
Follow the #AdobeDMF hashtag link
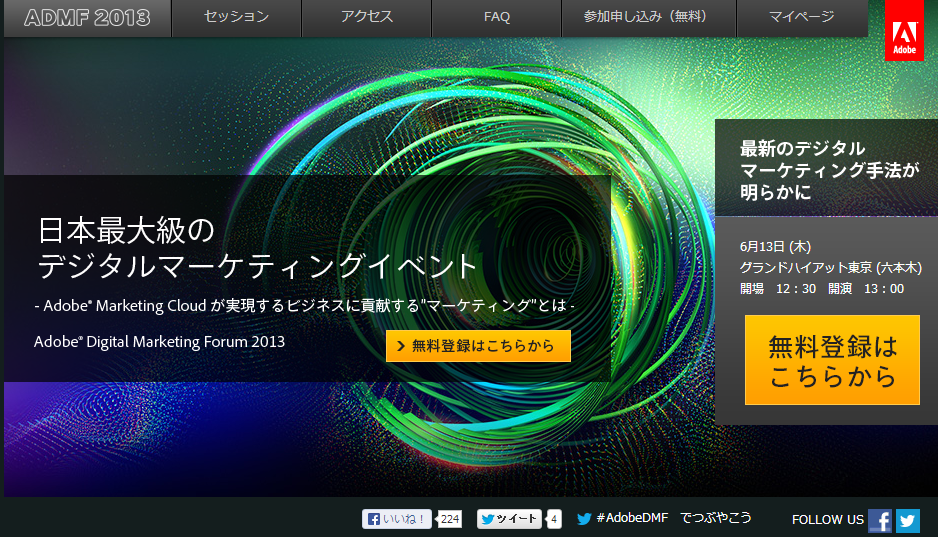(632, 518)
